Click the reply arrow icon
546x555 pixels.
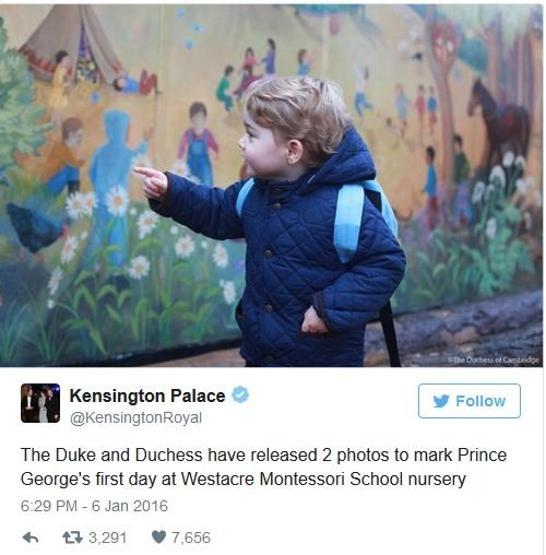click(x=30, y=538)
